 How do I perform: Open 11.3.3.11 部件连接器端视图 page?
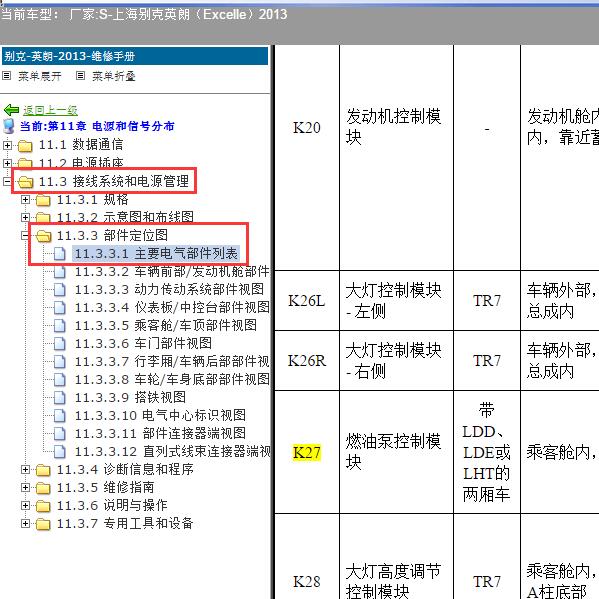point(160,433)
